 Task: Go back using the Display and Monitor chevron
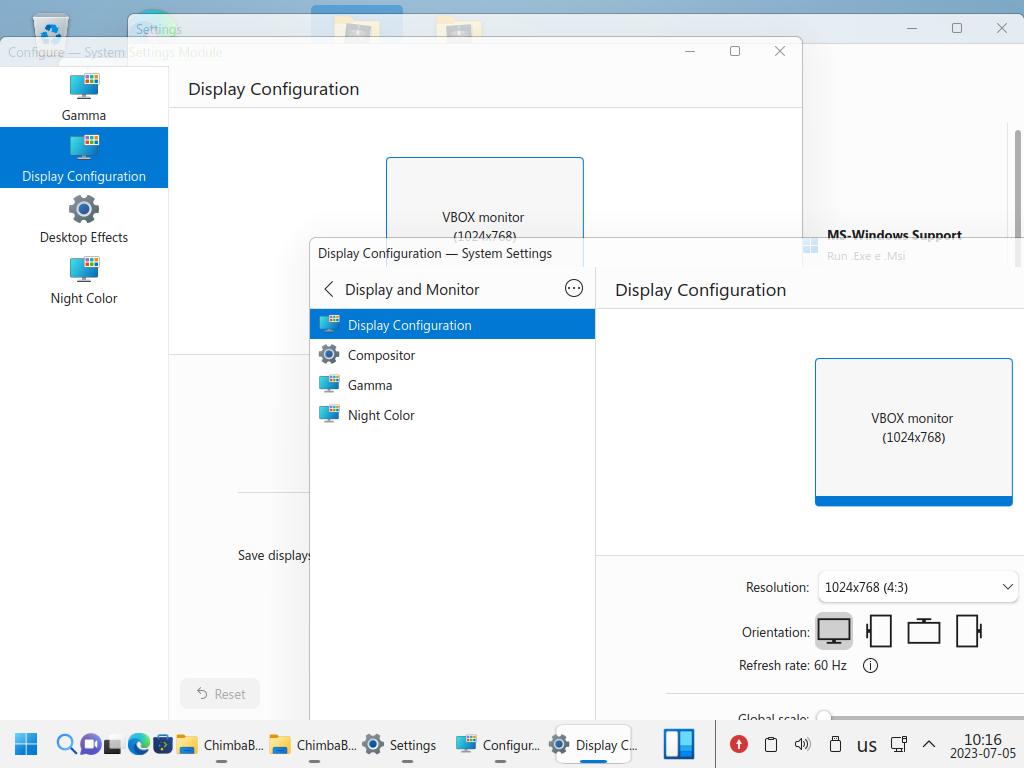(x=329, y=289)
